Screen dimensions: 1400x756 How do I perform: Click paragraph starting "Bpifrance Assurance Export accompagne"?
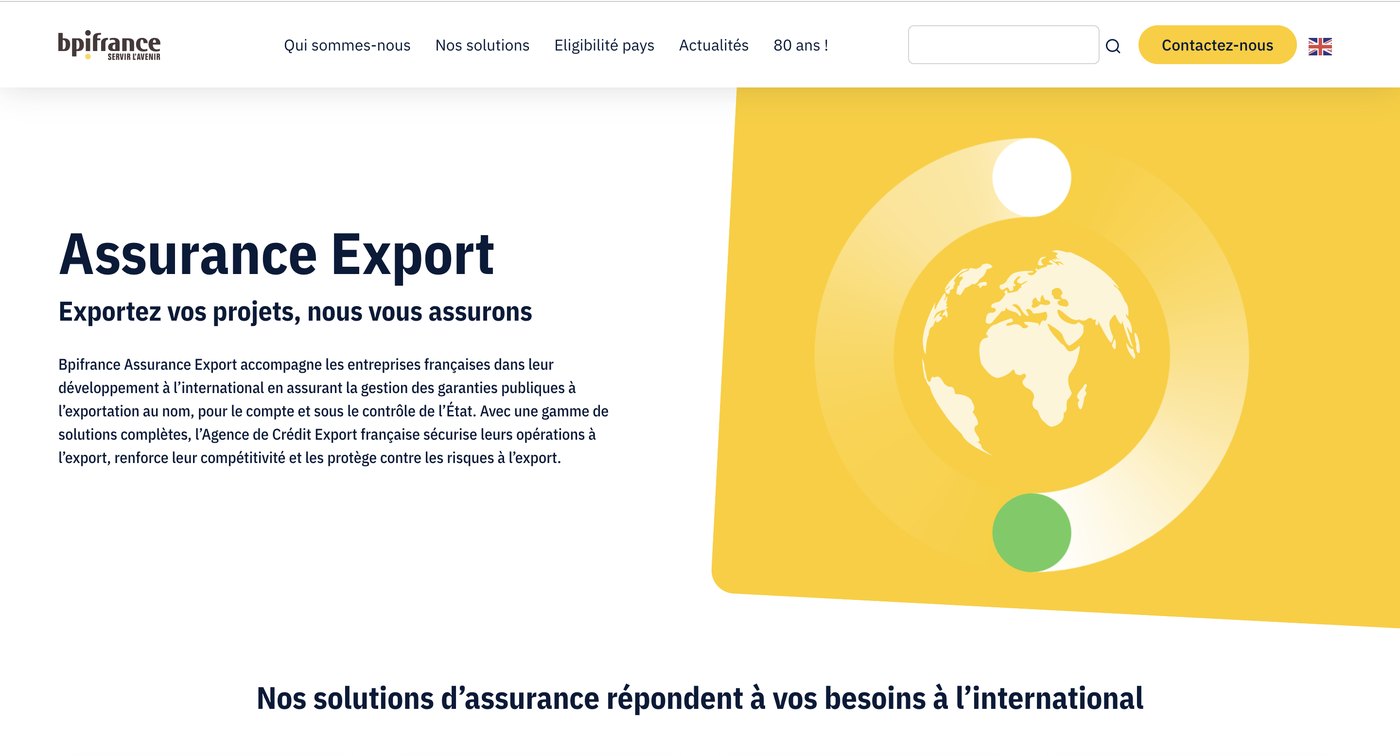point(334,411)
